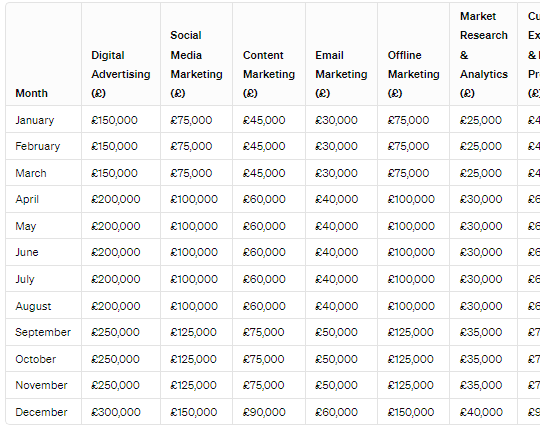This screenshot has height=431, width=540.
Task: Click the Email Marketing column header
Action: (341, 74)
